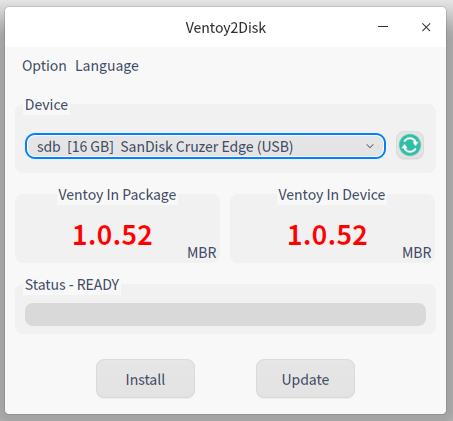Image resolution: width=453 pixels, height=421 pixels.
Task: Expand the device selection combo box
Action: click(205, 146)
